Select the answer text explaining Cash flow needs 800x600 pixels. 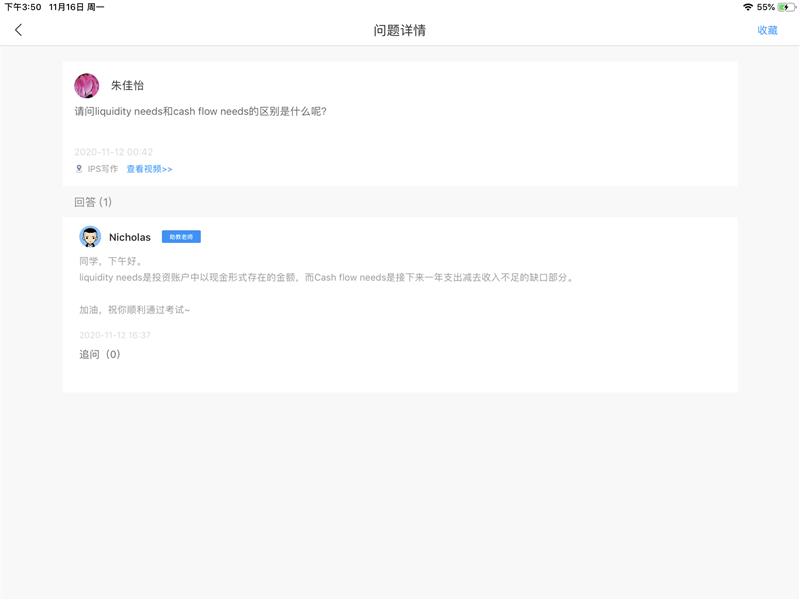[326, 277]
